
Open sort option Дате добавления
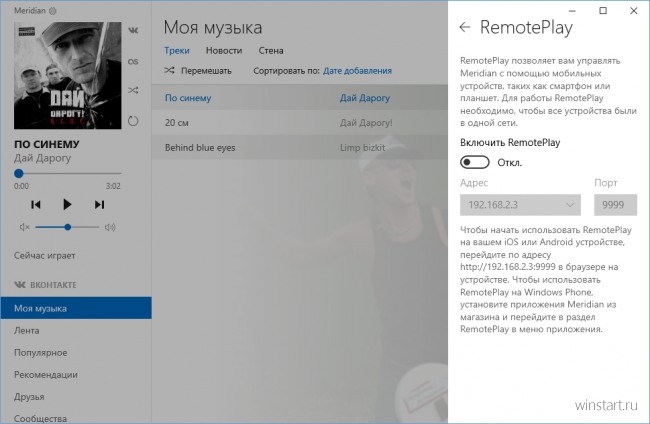[357, 71]
